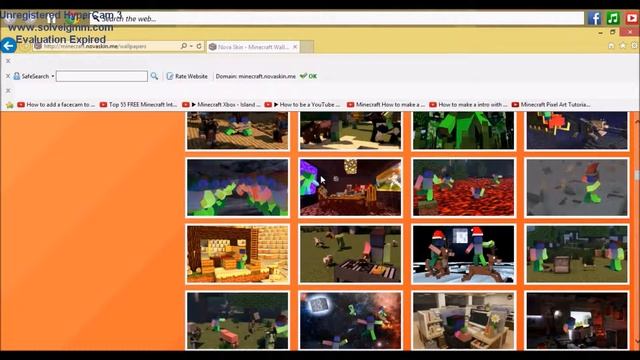This screenshot has width=640, height=360.
Task: Open Nether portal room wallpaper thumbnail
Action: coord(350,187)
